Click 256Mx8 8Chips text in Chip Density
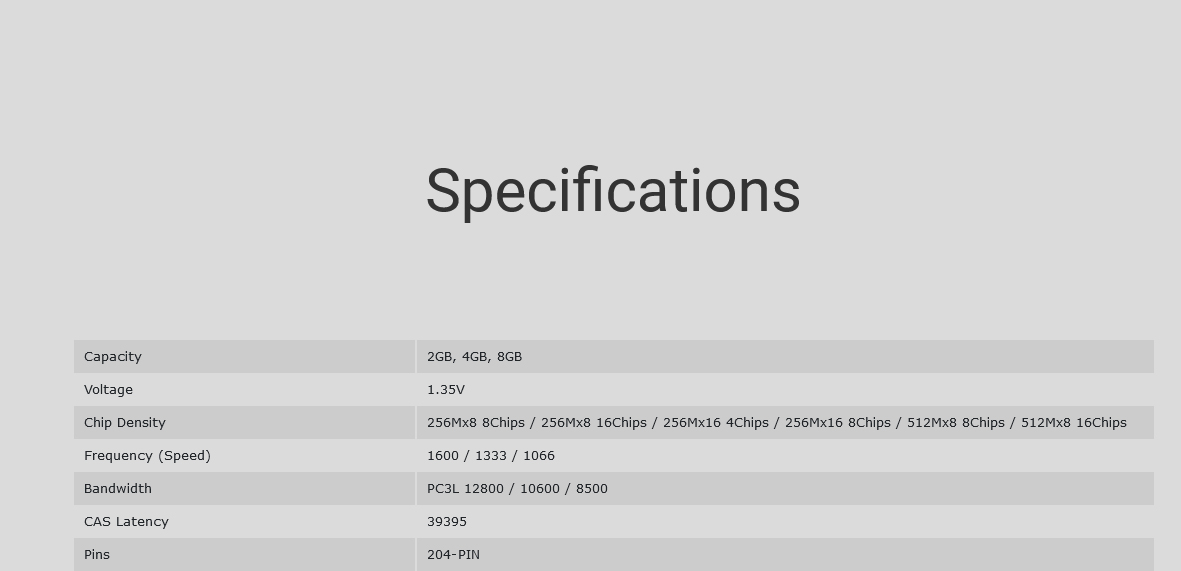1181x571 pixels. tap(476, 423)
